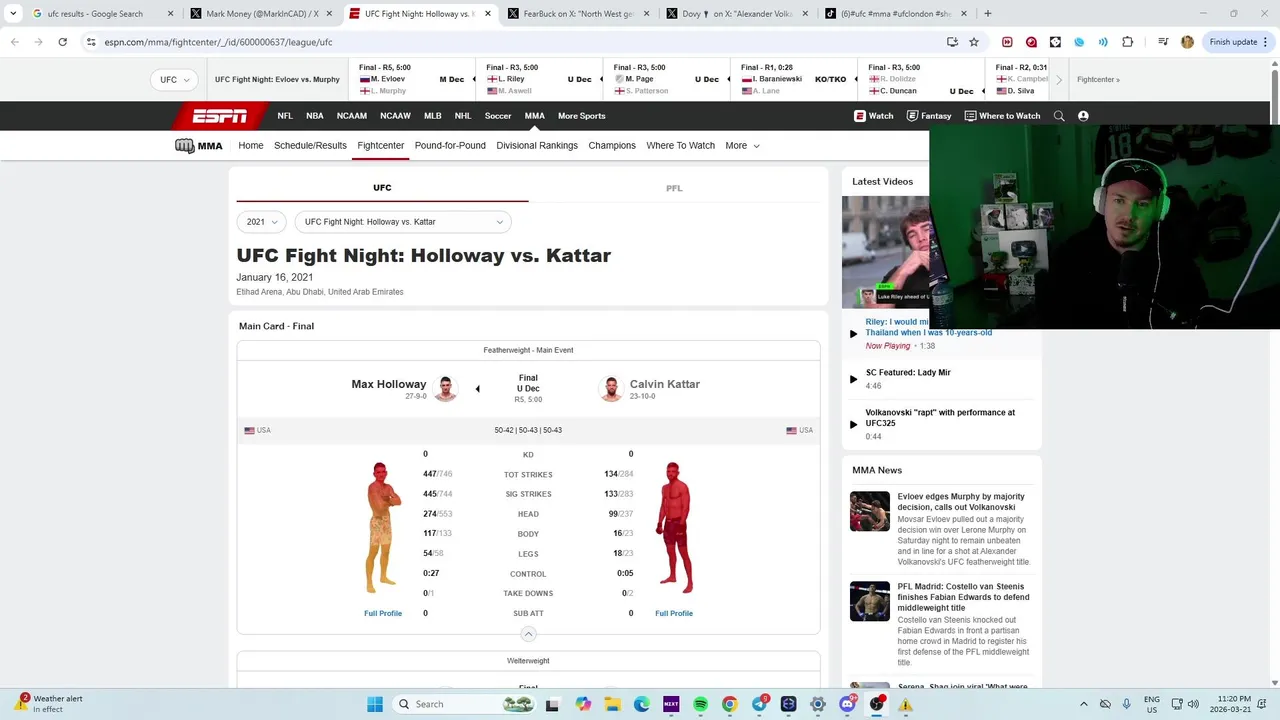The image size is (1280, 720).
Task: Open the ESPN search magnifier icon
Action: (x=1059, y=116)
